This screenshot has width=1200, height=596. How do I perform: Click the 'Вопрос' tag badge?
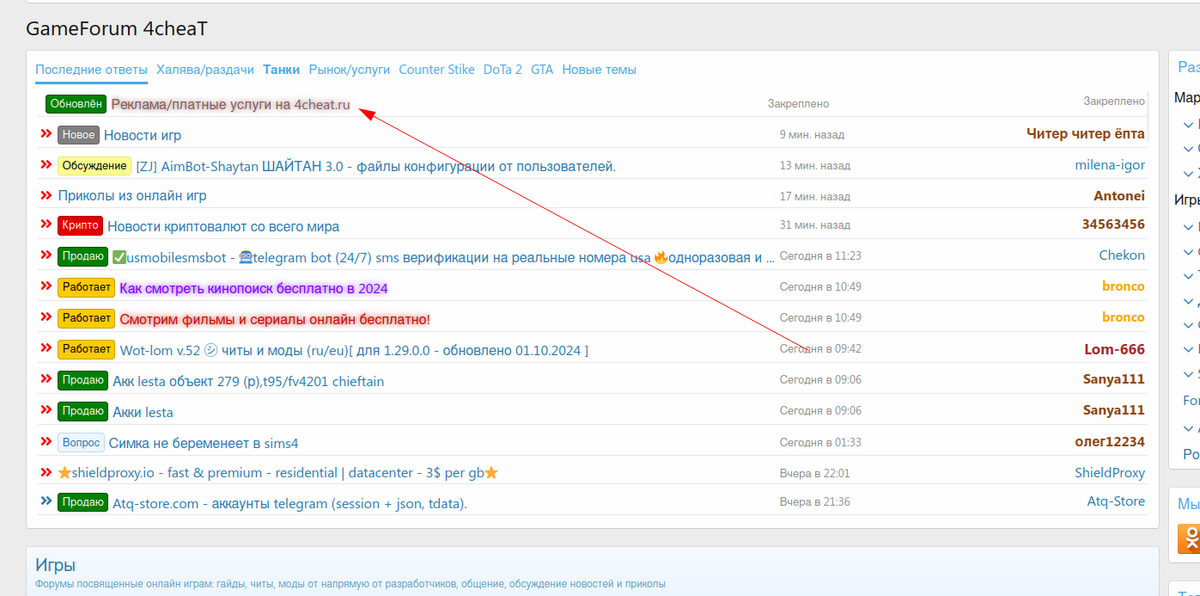click(81, 442)
